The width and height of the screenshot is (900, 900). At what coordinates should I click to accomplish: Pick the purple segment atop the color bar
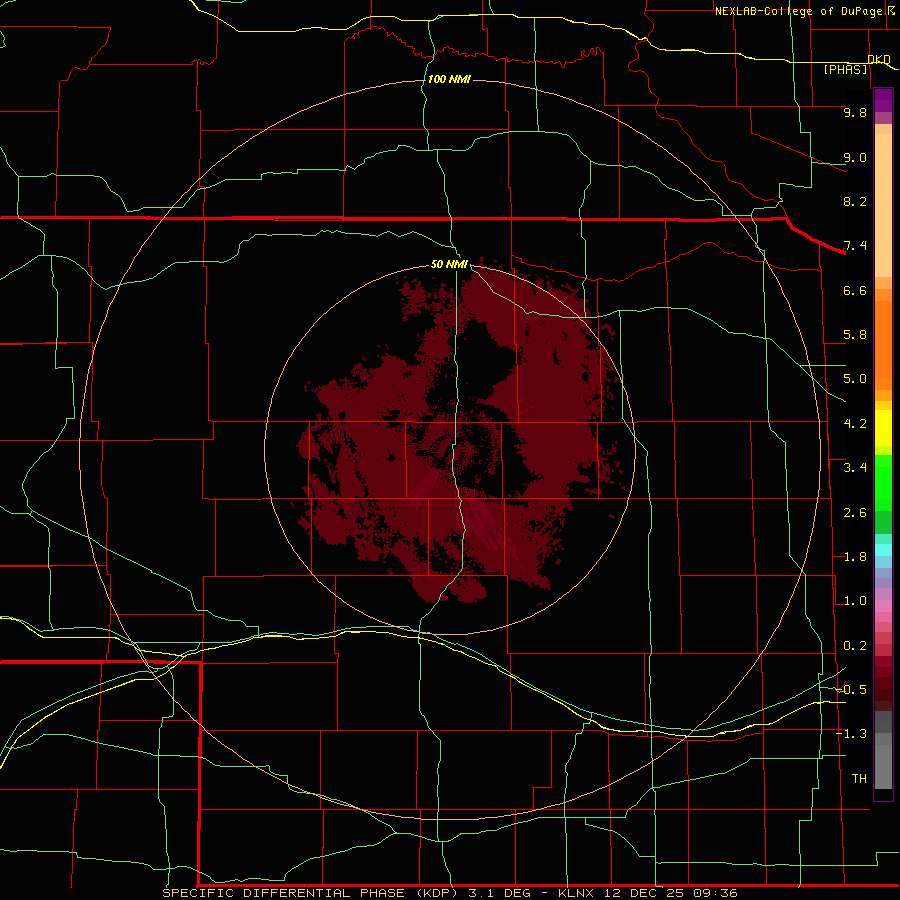pos(883,100)
